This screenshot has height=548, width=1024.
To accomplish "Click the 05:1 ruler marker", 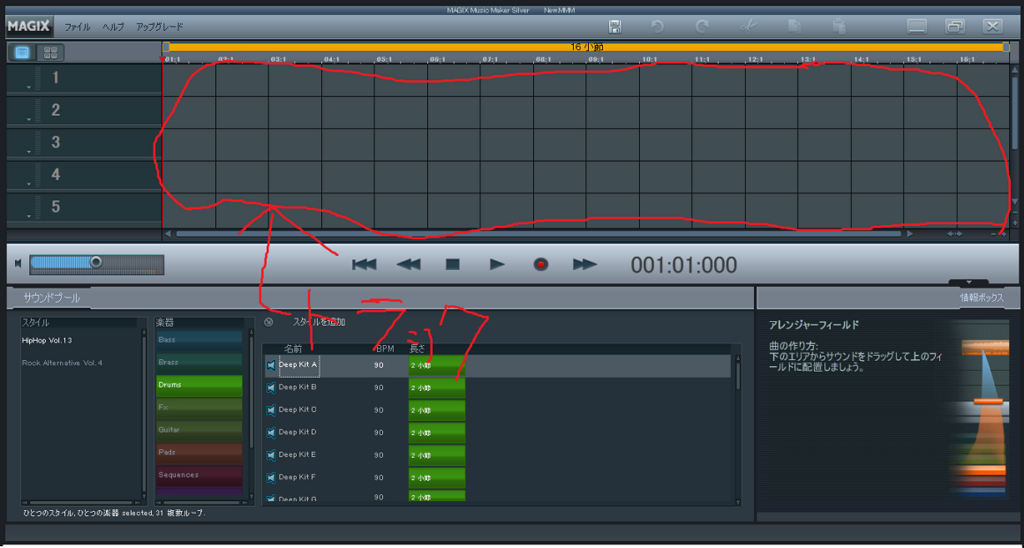I will pos(385,59).
